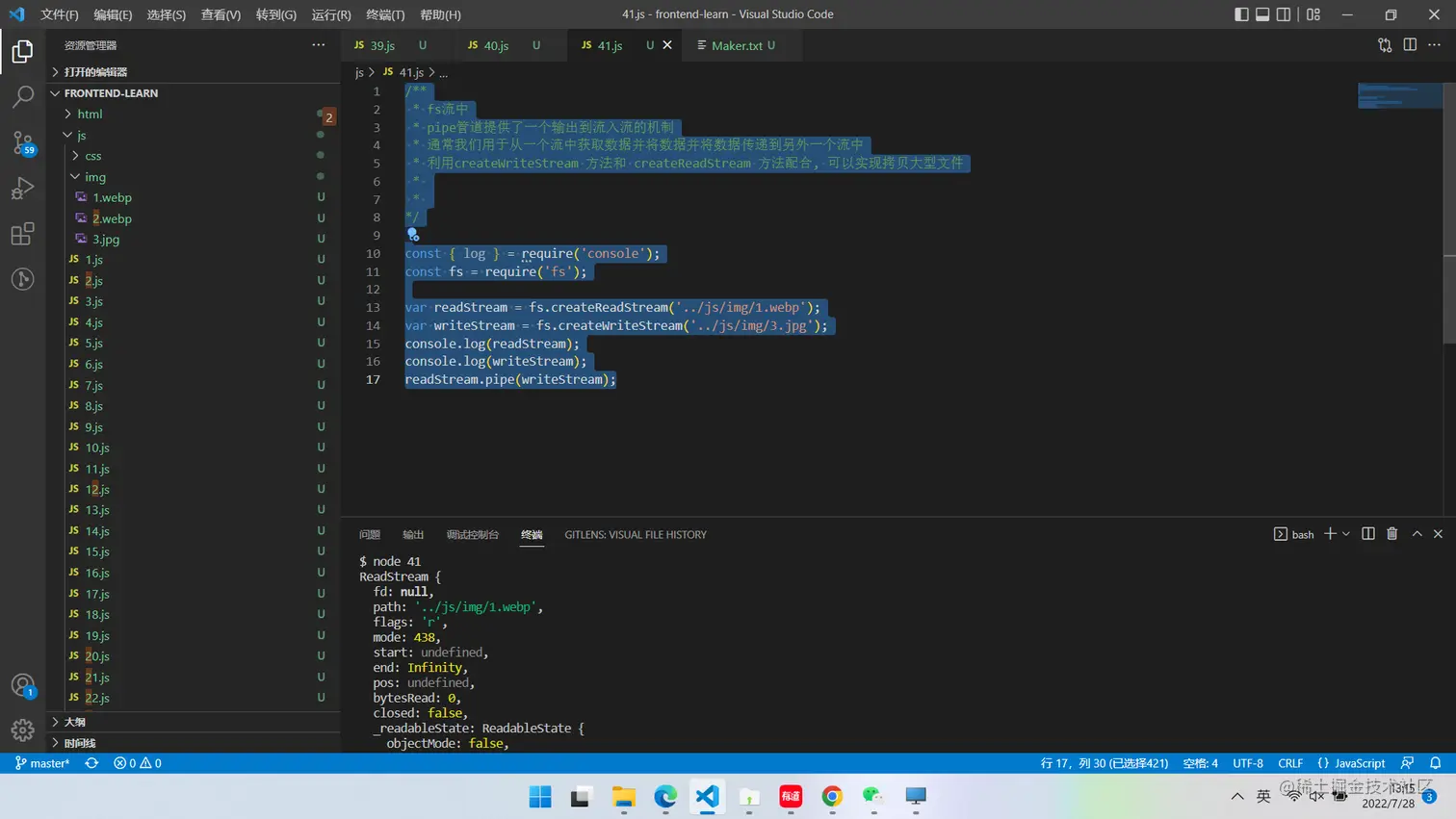This screenshot has height=819, width=1456.
Task: Toggle the bottom panel layout button
Action: tap(1262, 14)
